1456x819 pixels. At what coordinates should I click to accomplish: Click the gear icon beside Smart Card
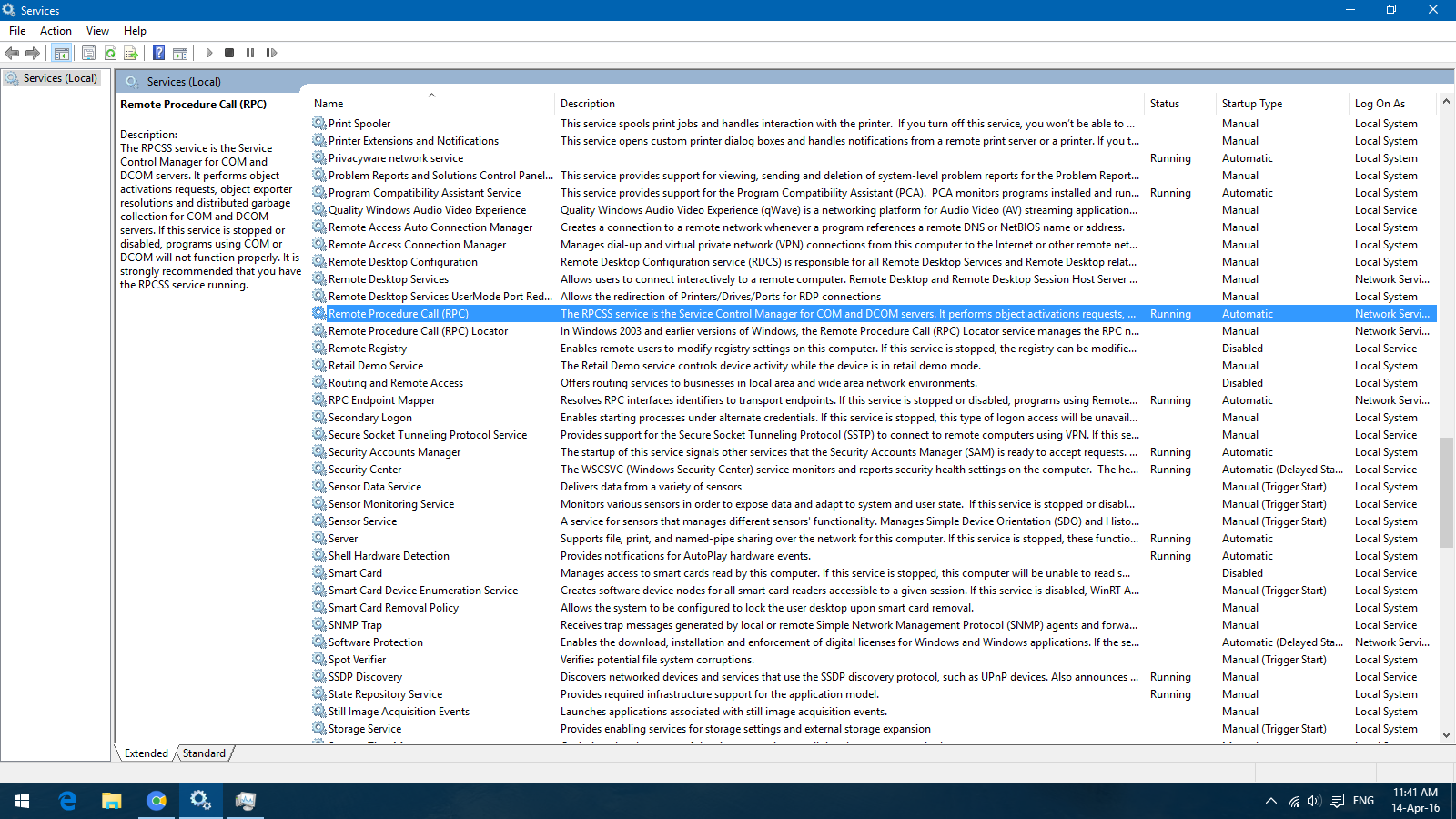[319, 572]
